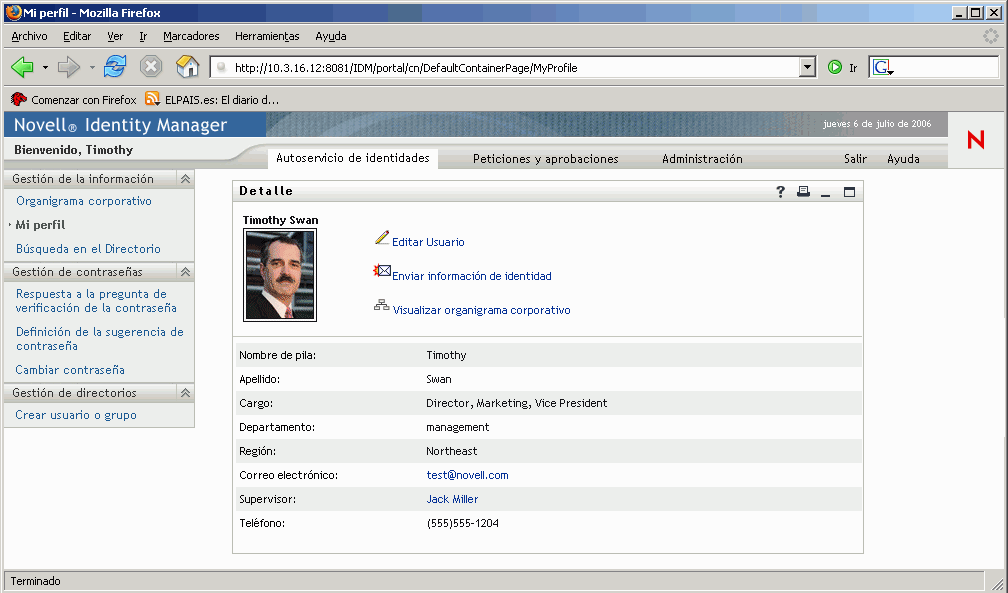The width and height of the screenshot is (1008, 593).
Task: Open the Marcadores menu
Action: [191, 36]
